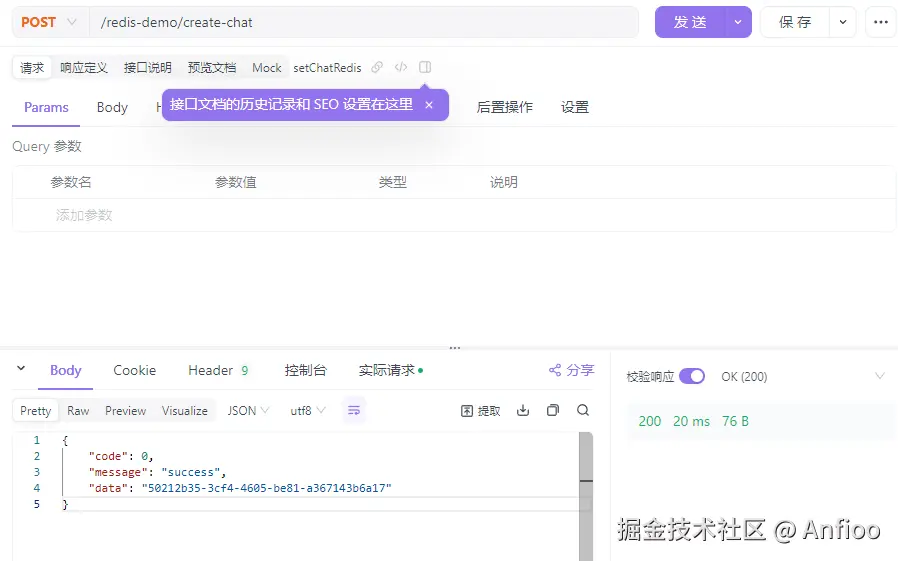This screenshot has width=898, height=561.
Task: Switch to the 响应定义 tab
Action: click(x=84, y=68)
